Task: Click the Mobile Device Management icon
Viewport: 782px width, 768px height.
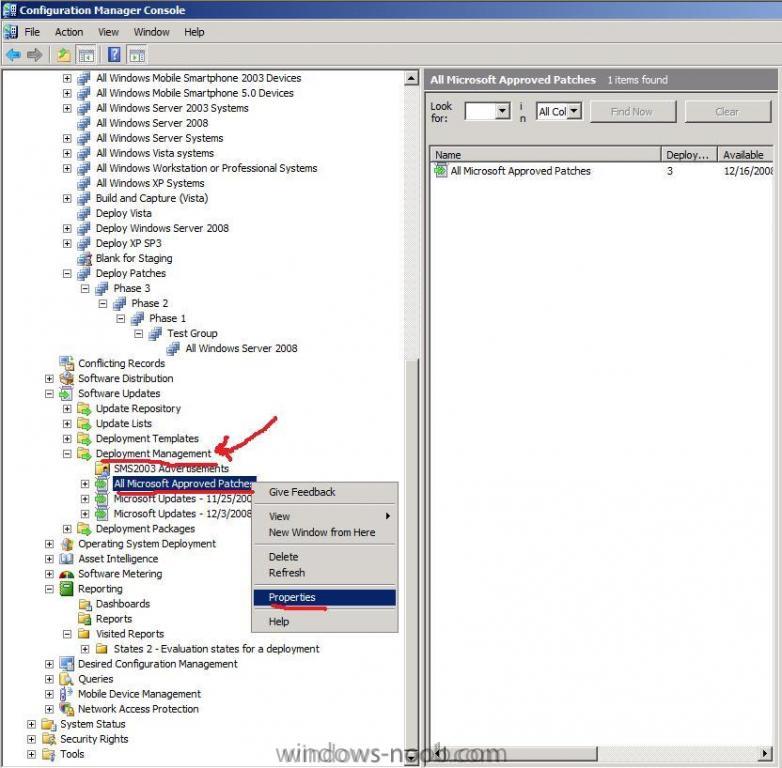Action: coord(66,694)
